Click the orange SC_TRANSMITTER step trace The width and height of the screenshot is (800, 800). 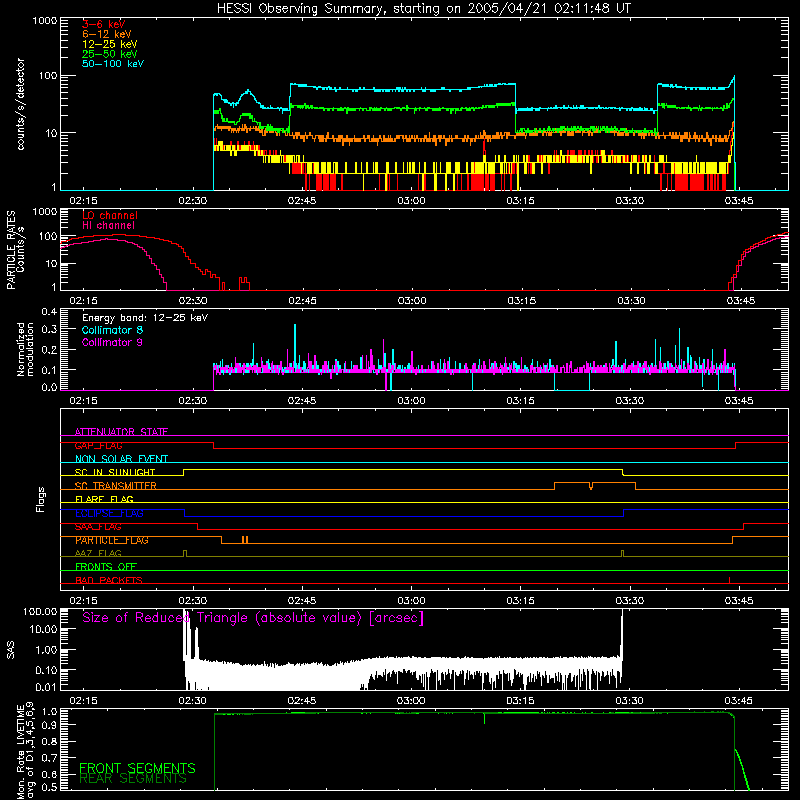(595, 485)
